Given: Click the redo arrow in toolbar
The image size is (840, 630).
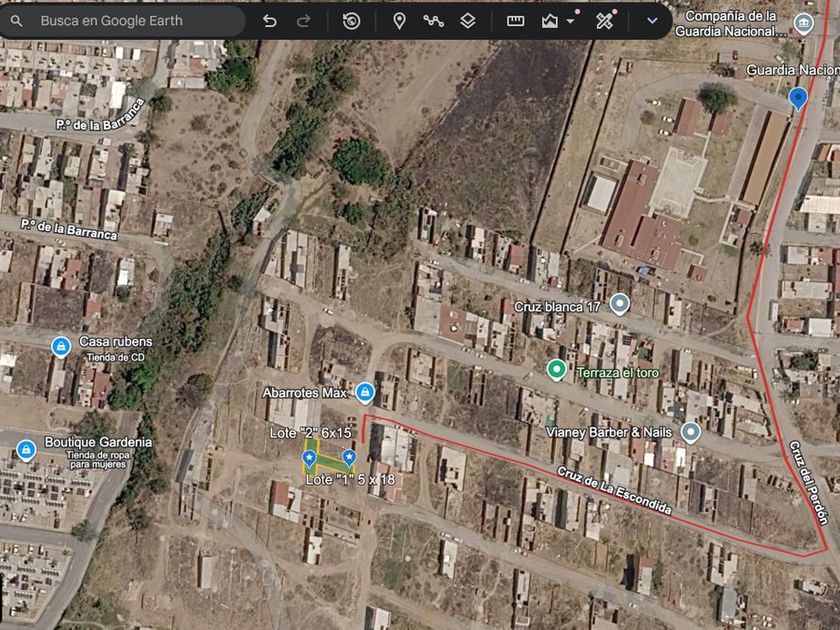Looking at the screenshot, I should [x=304, y=21].
